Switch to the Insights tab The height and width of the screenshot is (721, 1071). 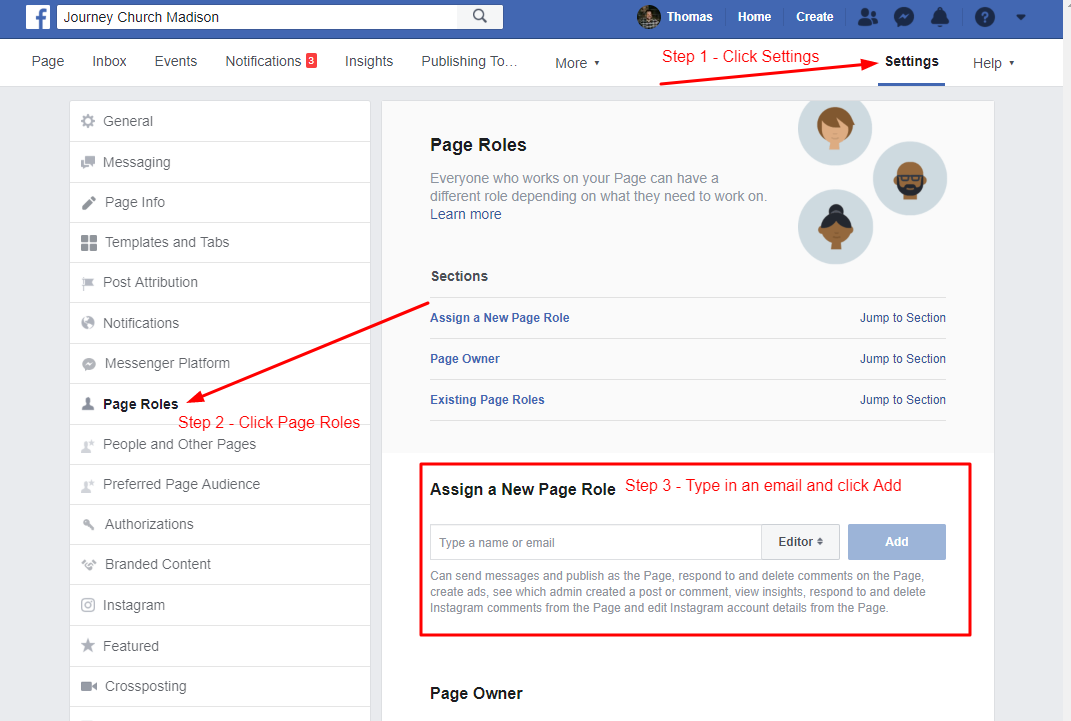369,61
